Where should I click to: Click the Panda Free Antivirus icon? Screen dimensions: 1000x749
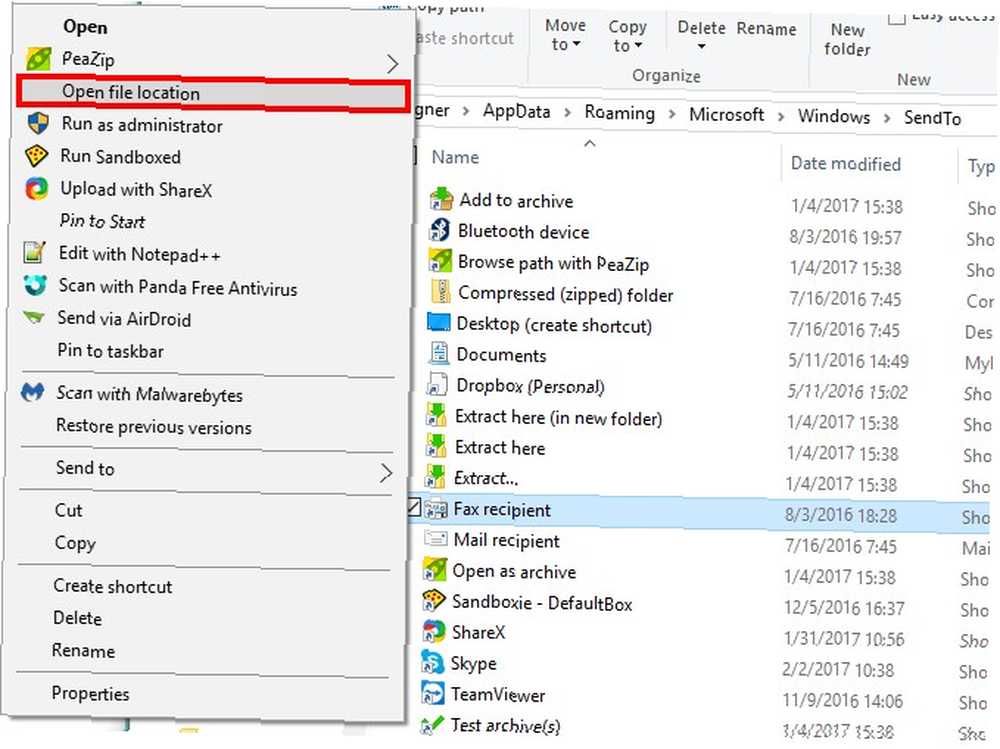34,285
